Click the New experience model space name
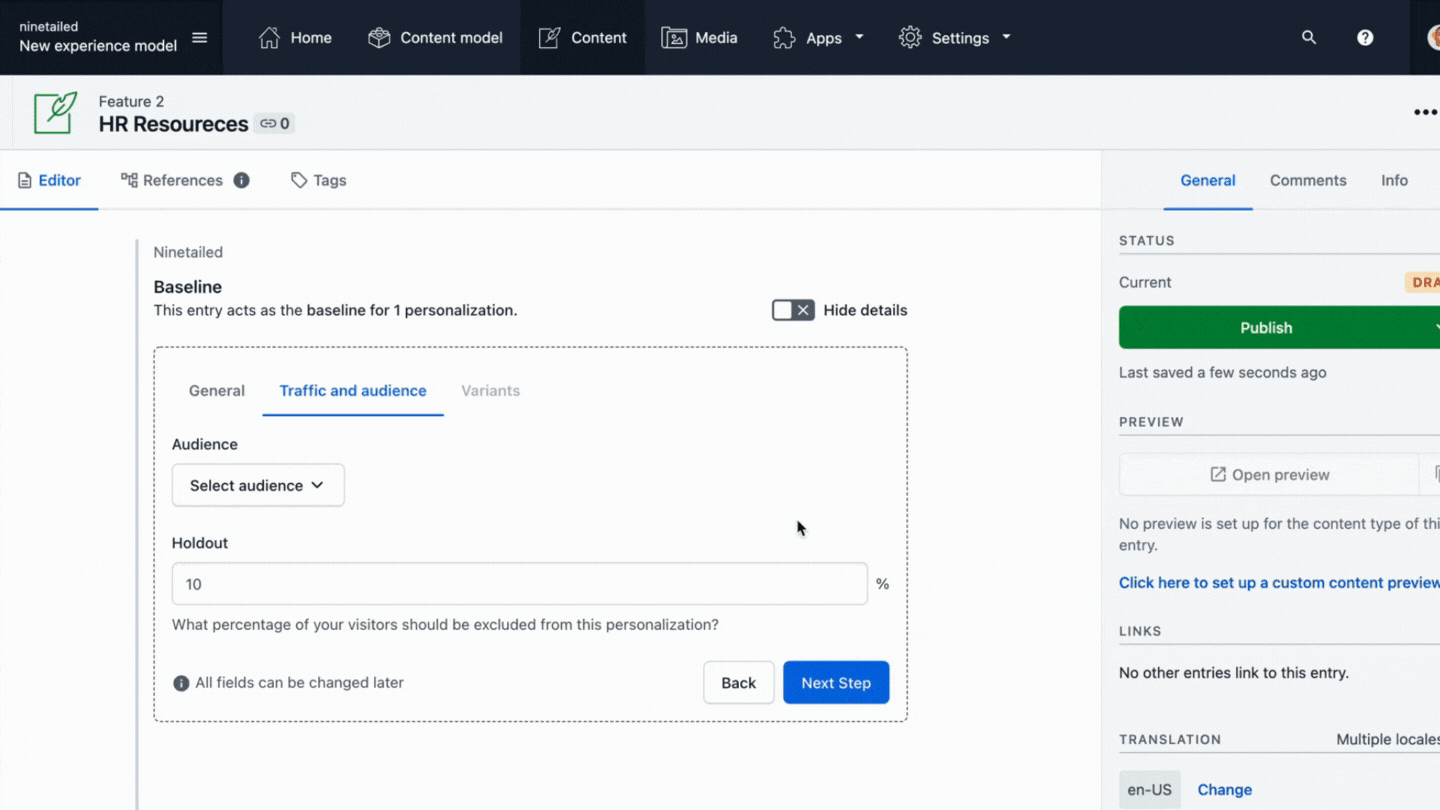Screen dimensions: 1440x810 98,46
